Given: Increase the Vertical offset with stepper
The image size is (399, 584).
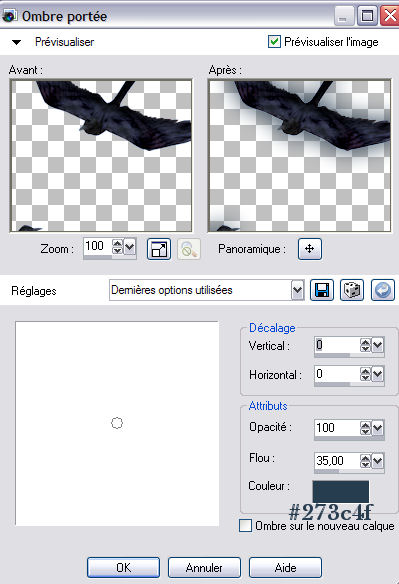Looking at the screenshot, I should (x=365, y=342).
